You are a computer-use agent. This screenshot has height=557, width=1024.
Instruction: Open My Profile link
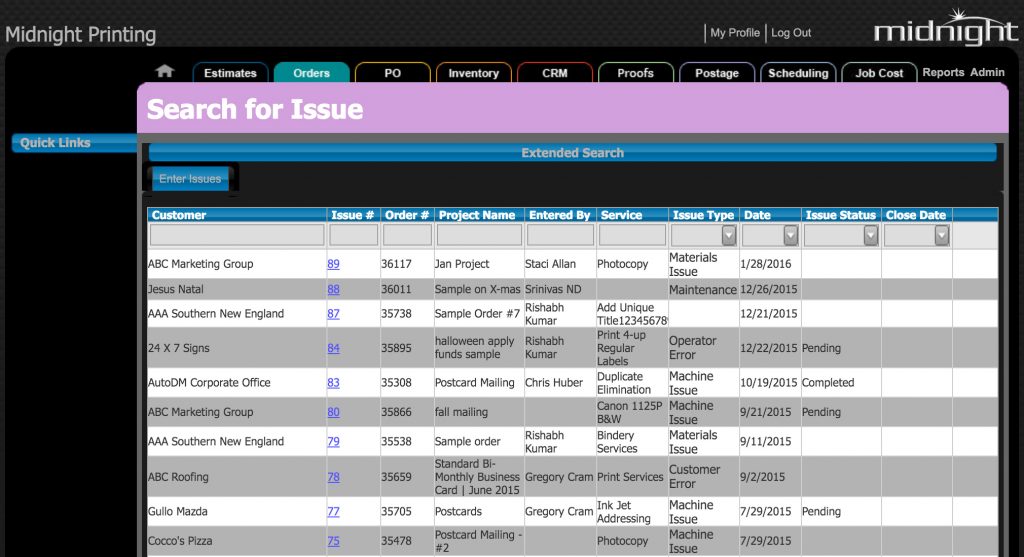pyautogui.click(x=734, y=33)
